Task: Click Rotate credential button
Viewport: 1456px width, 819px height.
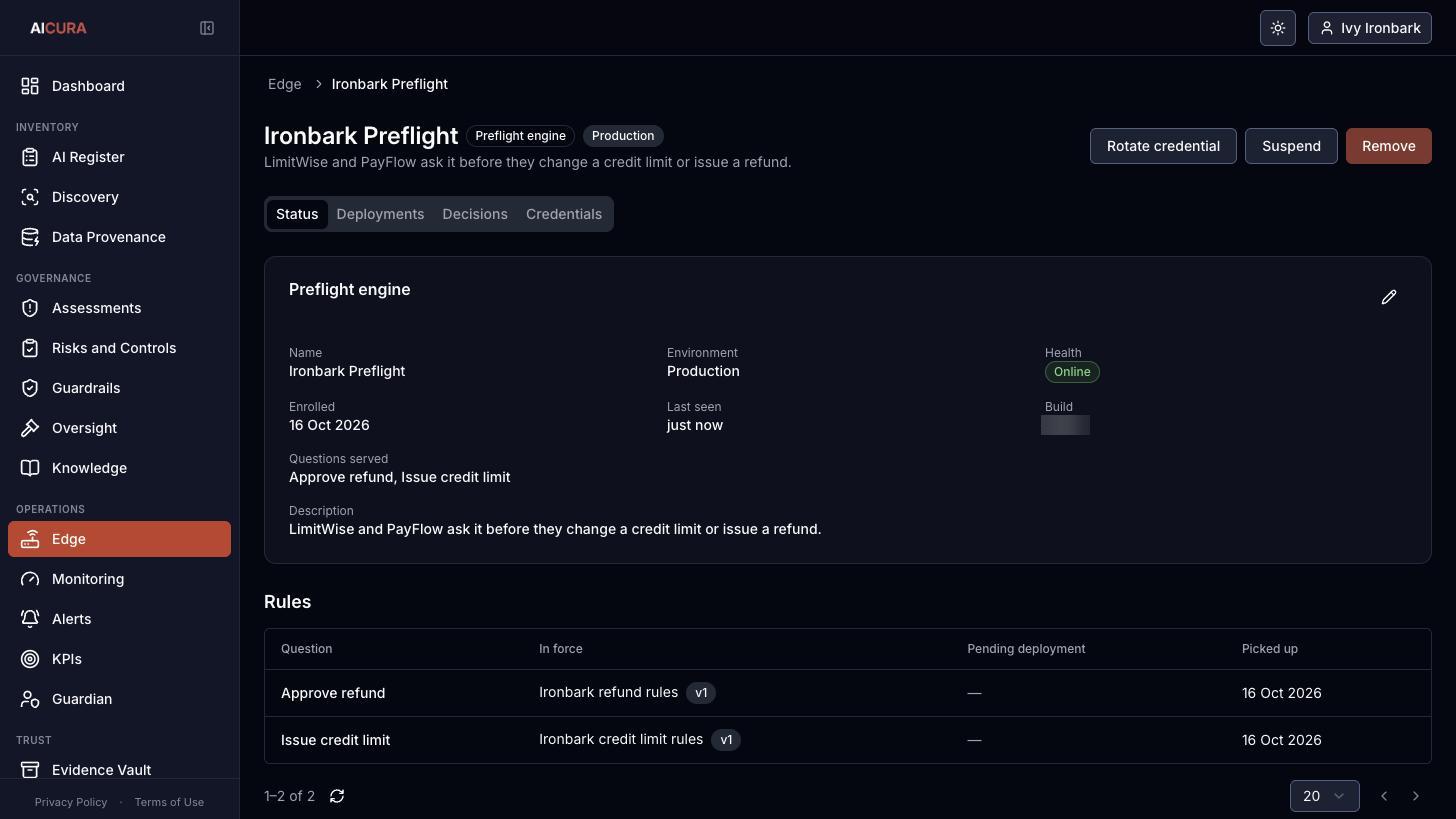Action: tap(1163, 146)
